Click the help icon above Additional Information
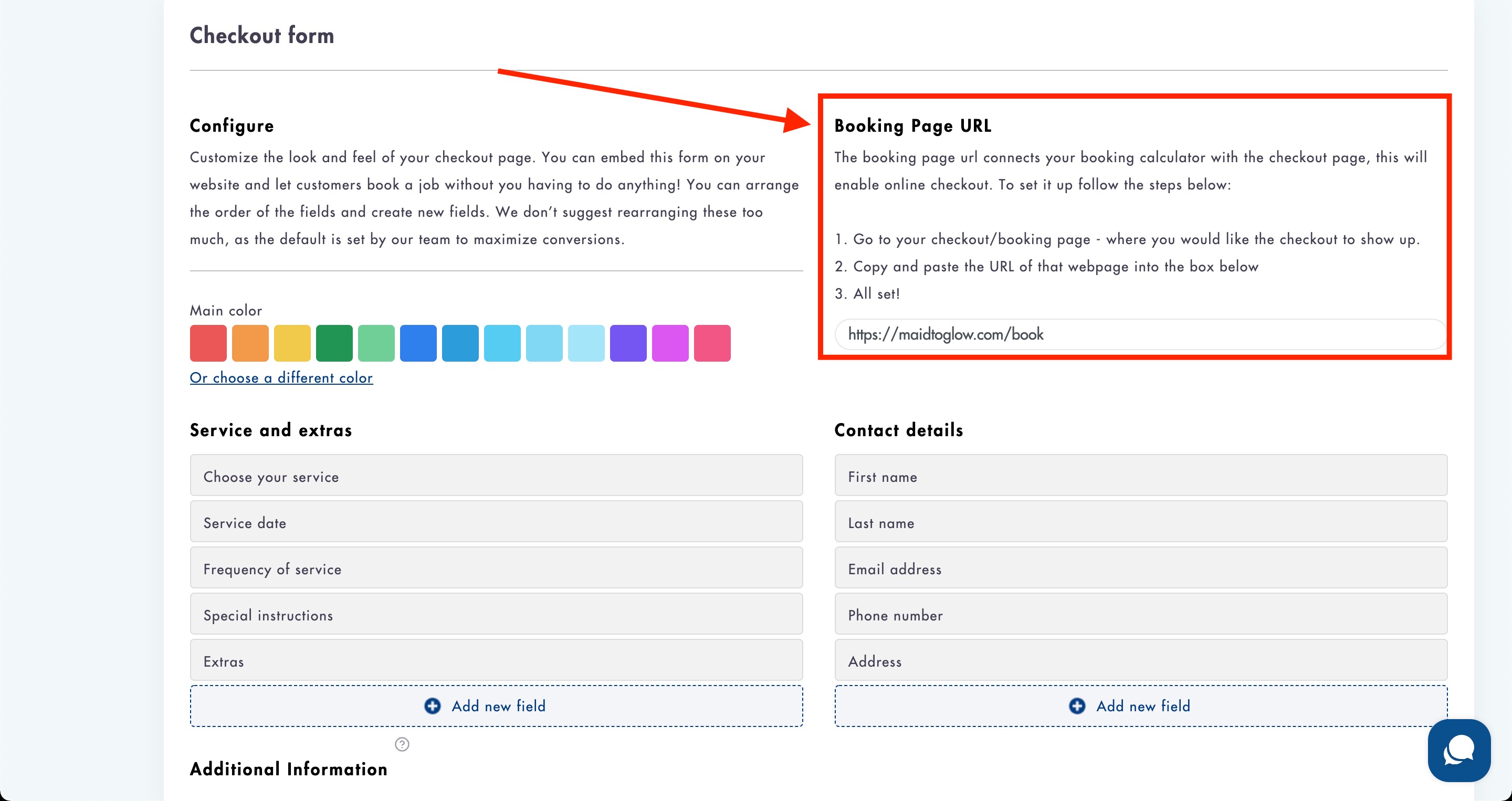The height and width of the screenshot is (801, 1512). click(x=402, y=744)
